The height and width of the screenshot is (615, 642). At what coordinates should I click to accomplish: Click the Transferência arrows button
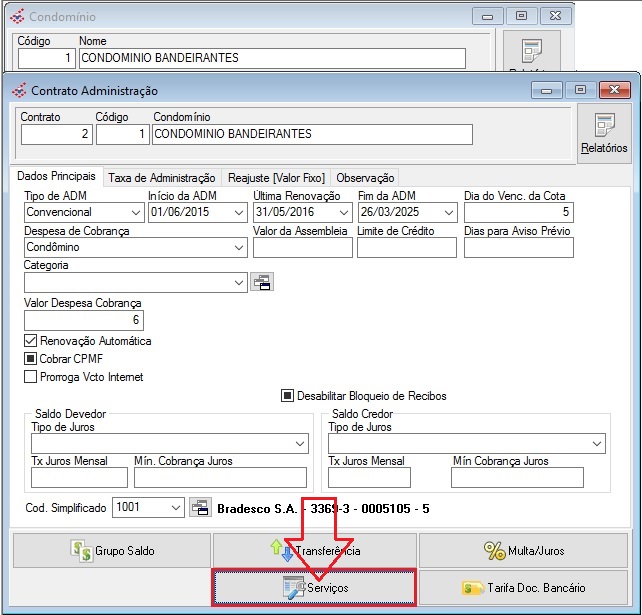point(314,550)
